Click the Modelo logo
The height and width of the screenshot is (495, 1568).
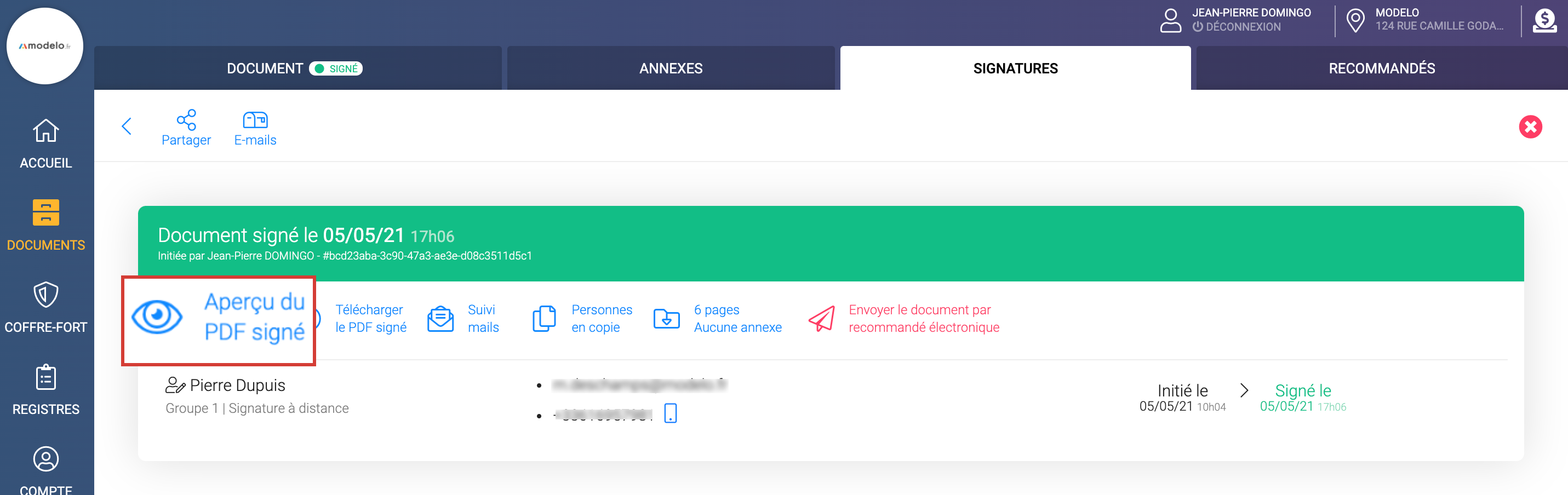[44, 46]
